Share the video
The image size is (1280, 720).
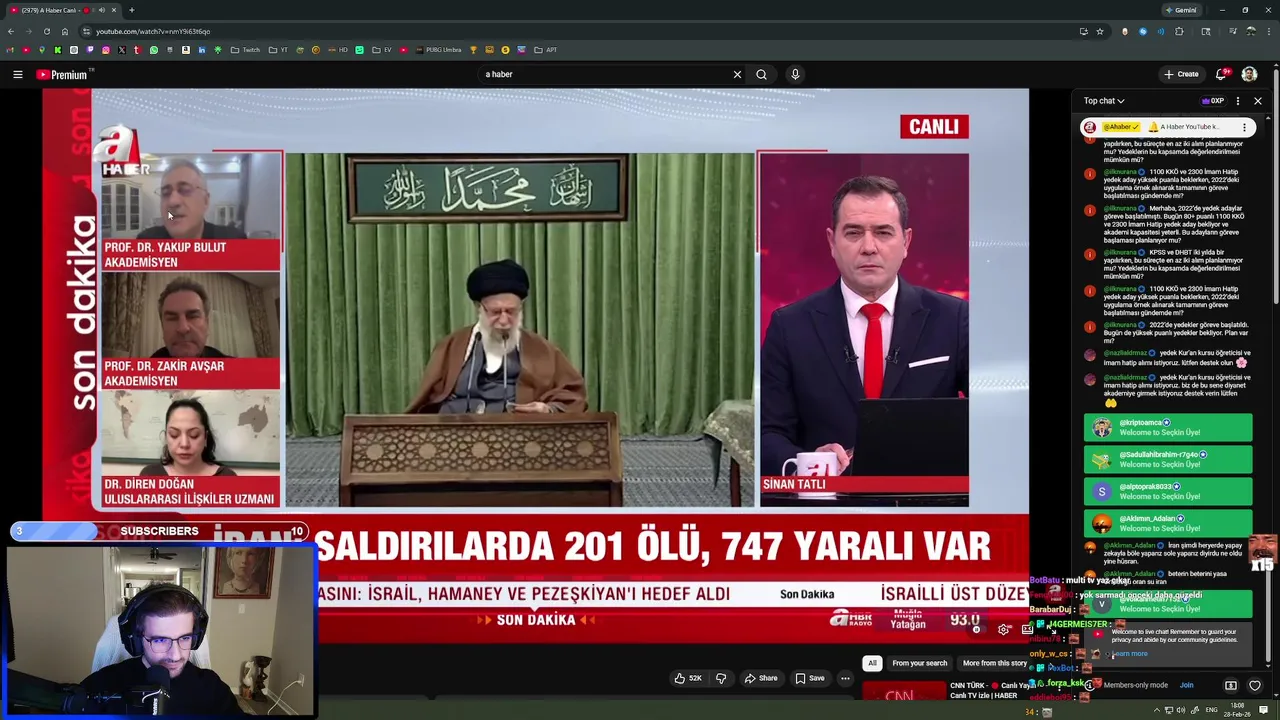[760, 678]
